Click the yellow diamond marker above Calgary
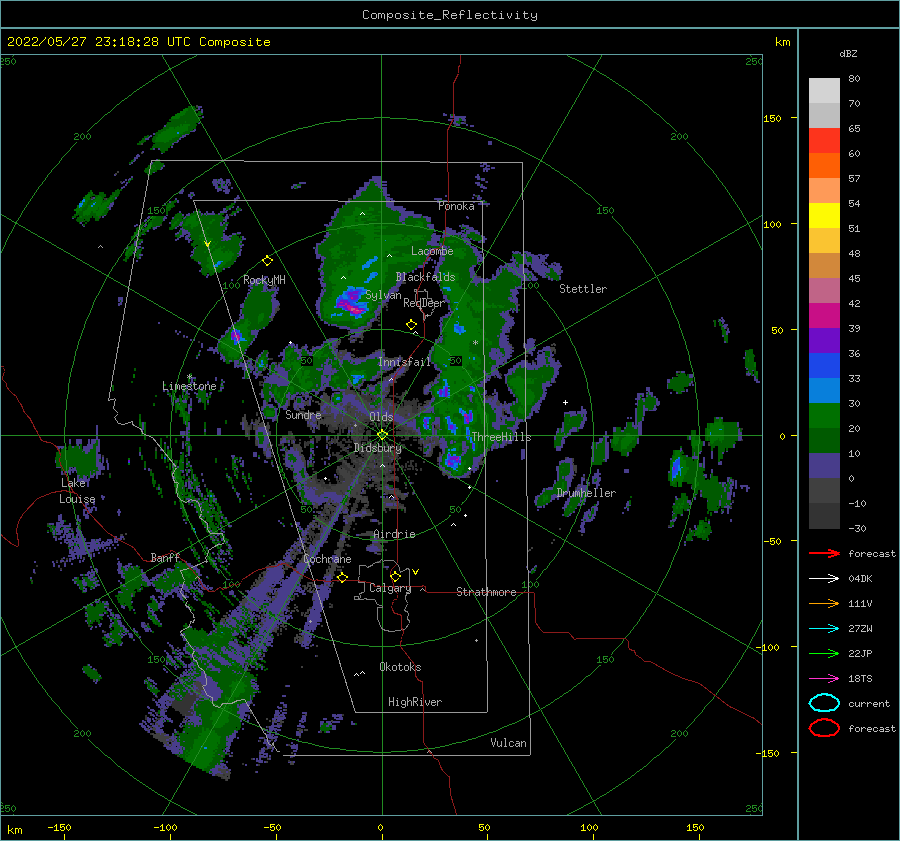 [395, 576]
